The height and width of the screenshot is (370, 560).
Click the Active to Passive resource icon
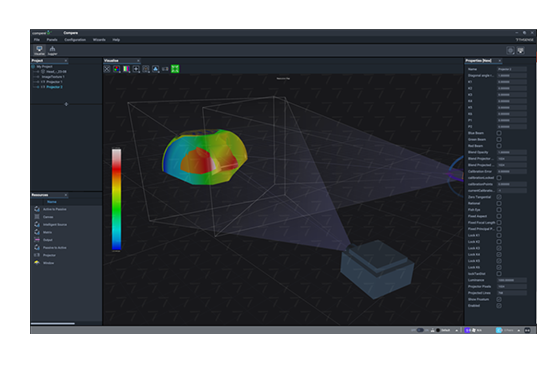(x=37, y=209)
